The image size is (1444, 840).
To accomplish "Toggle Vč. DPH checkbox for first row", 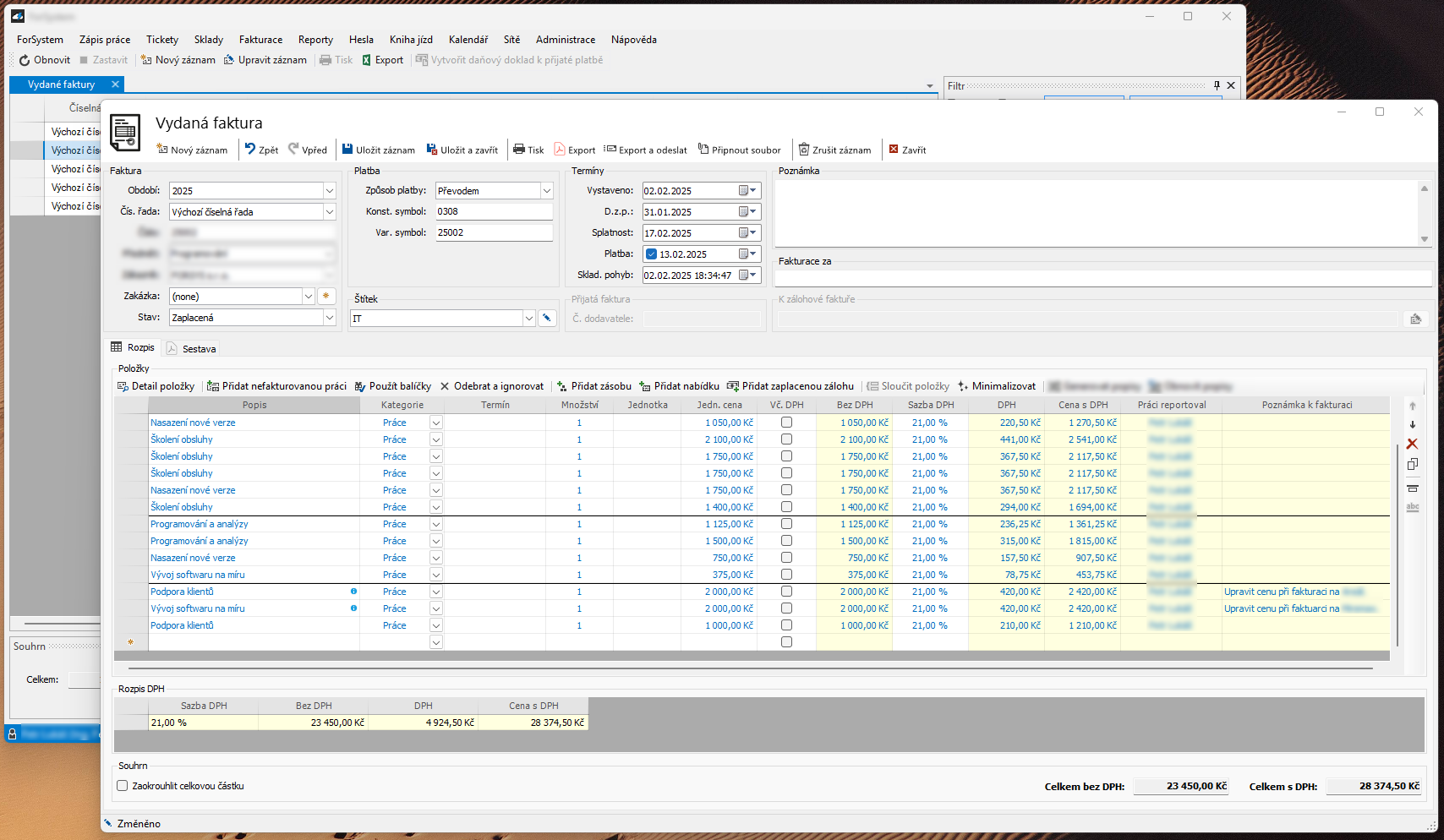I will [786, 423].
